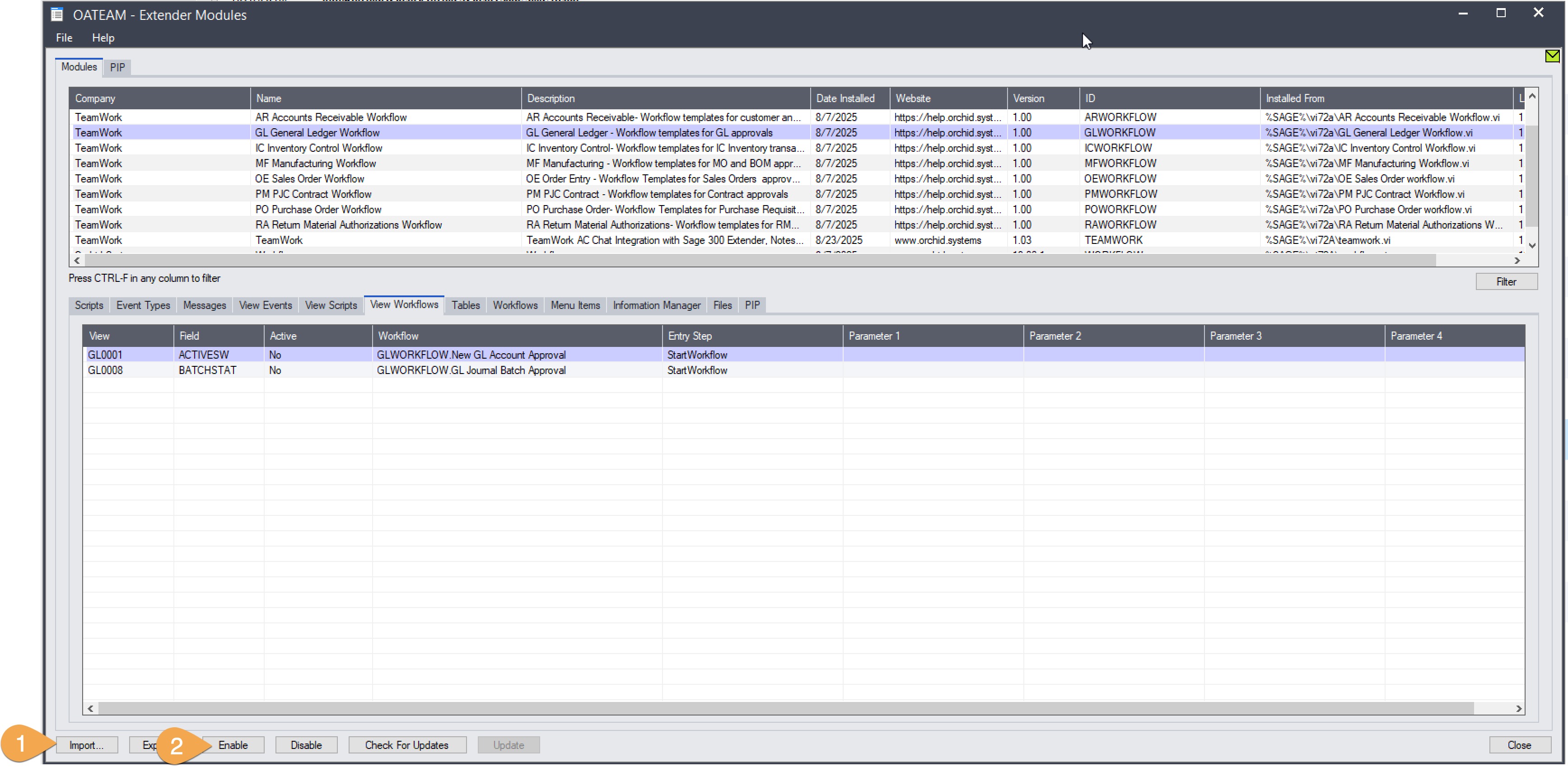Click the Import... button
The width and height of the screenshot is (1568, 767).
pyautogui.click(x=86, y=745)
